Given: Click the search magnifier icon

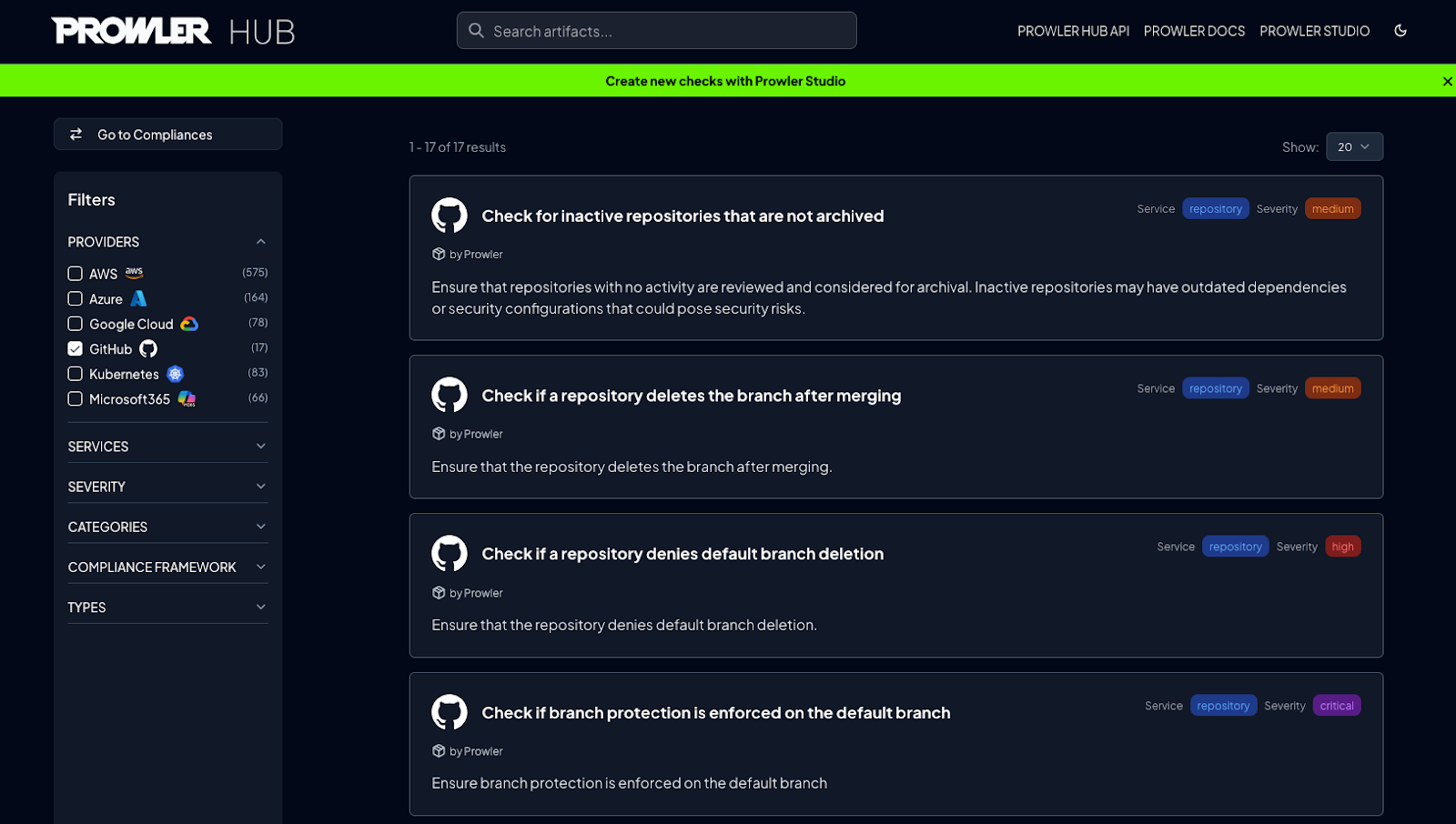Looking at the screenshot, I should click(x=476, y=31).
